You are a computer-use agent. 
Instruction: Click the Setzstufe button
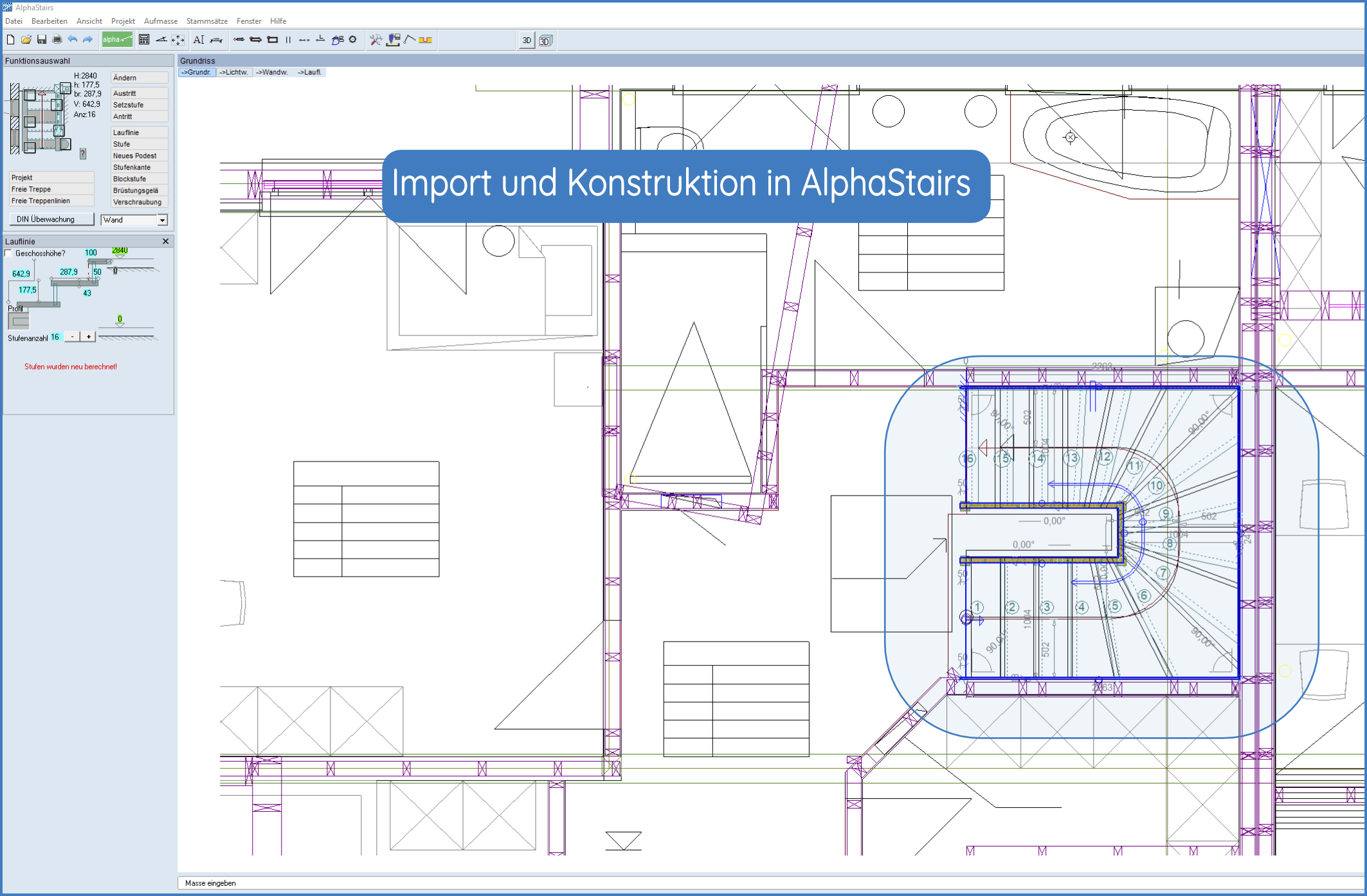tap(140, 105)
